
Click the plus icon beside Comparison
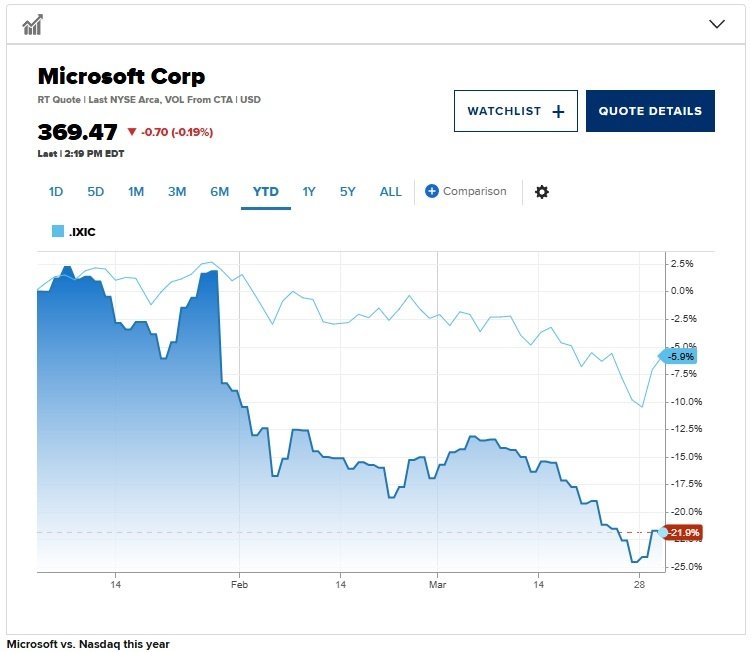(x=432, y=191)
